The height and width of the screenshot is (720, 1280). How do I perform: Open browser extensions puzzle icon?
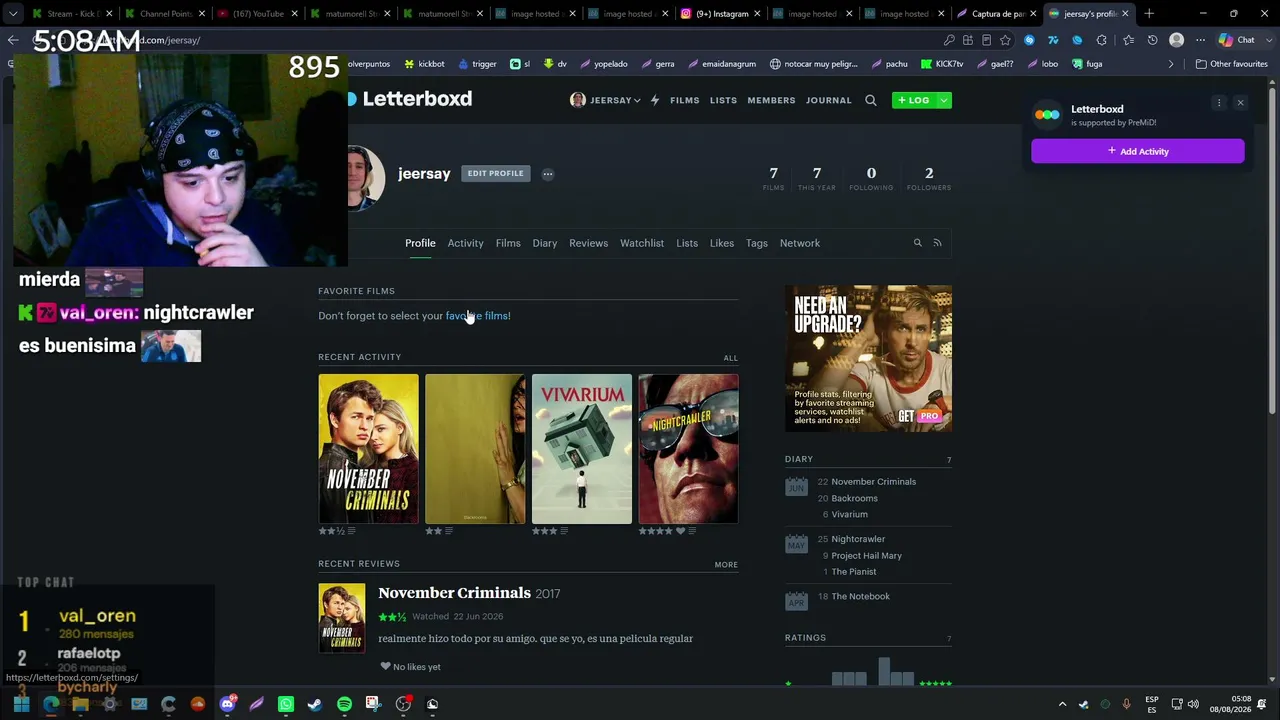1101,40
